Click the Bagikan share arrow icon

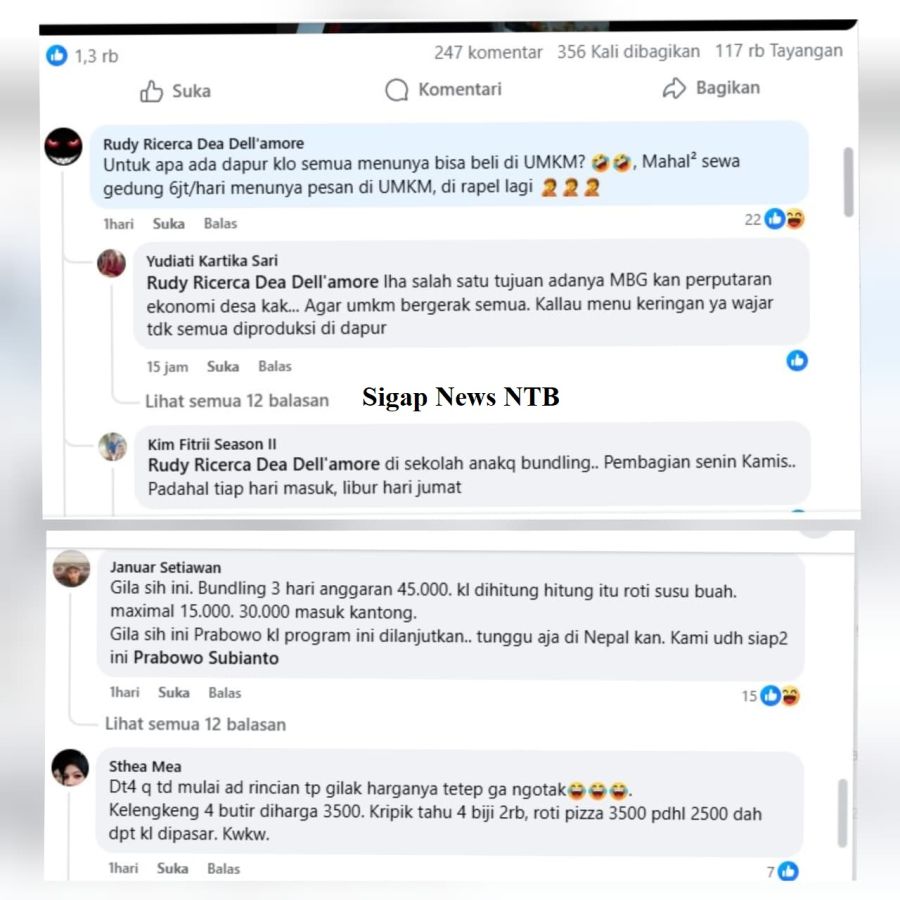674,88
